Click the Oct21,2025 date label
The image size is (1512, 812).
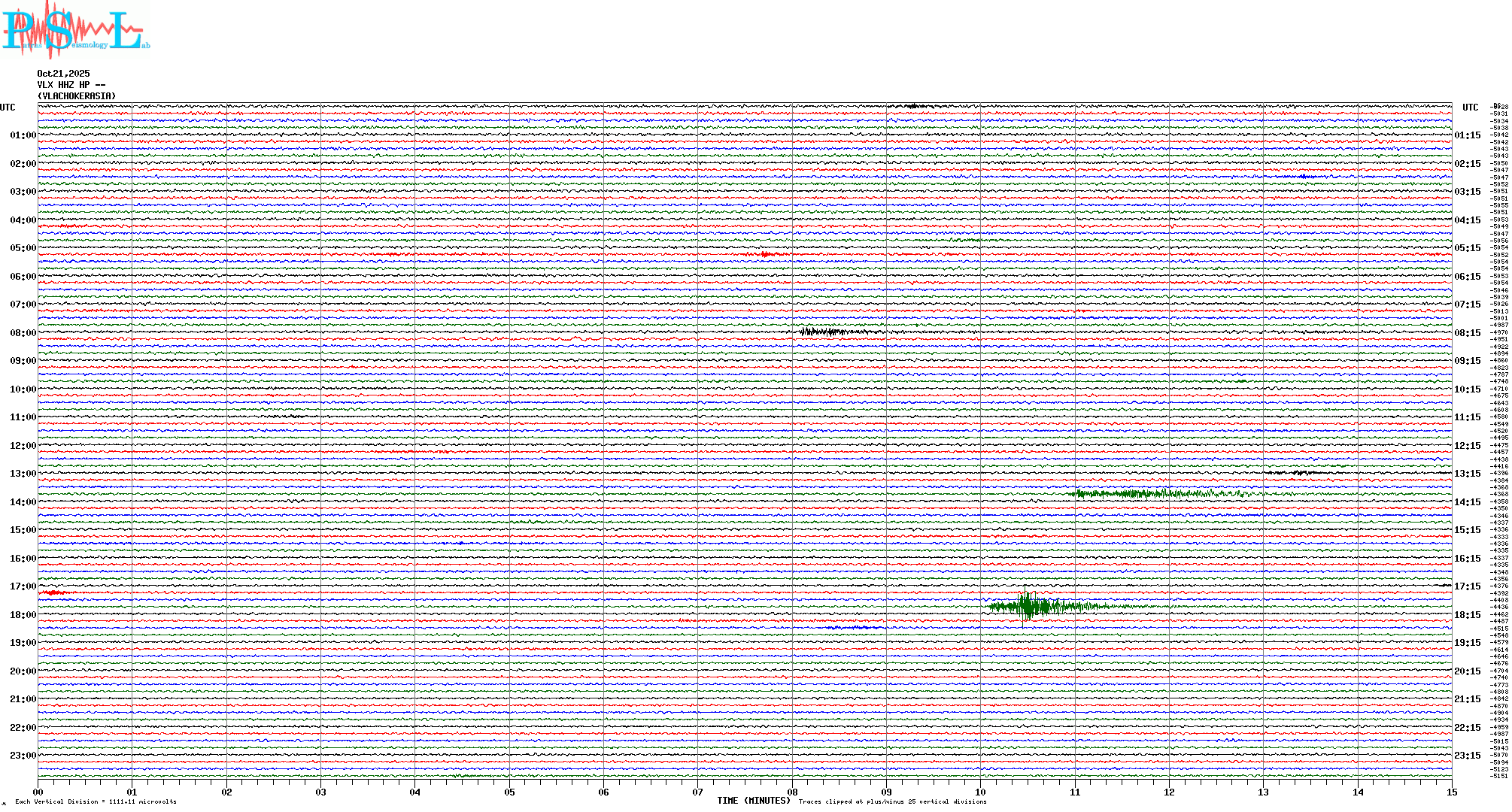click(x=63, y=74)
